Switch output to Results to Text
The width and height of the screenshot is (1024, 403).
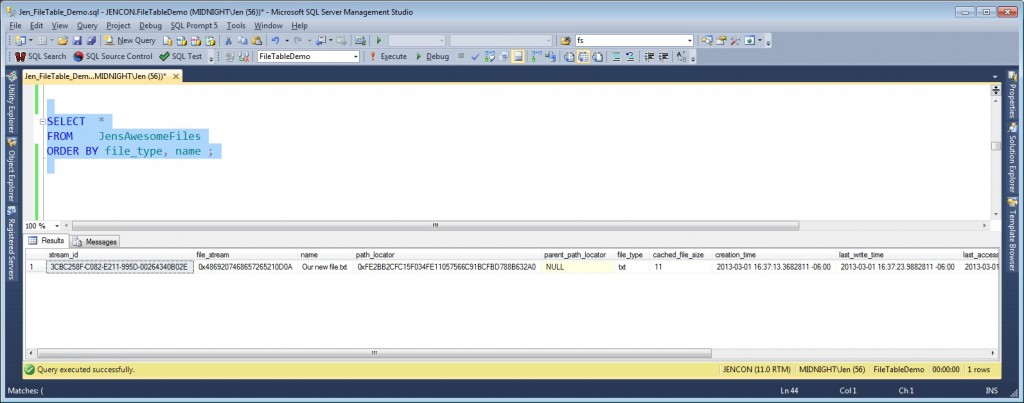pyautogui.click(x=569, y=57)
